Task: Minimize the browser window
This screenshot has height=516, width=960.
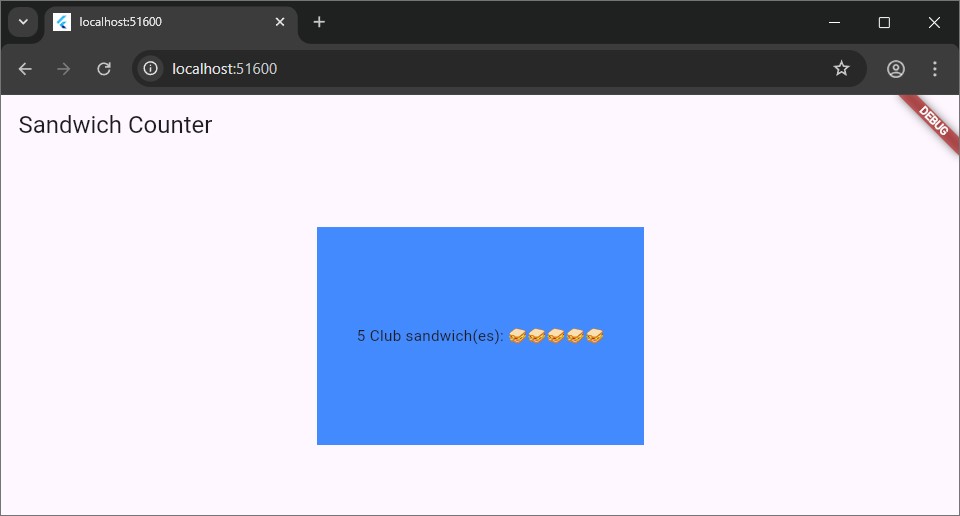Action: click(834, 22)
